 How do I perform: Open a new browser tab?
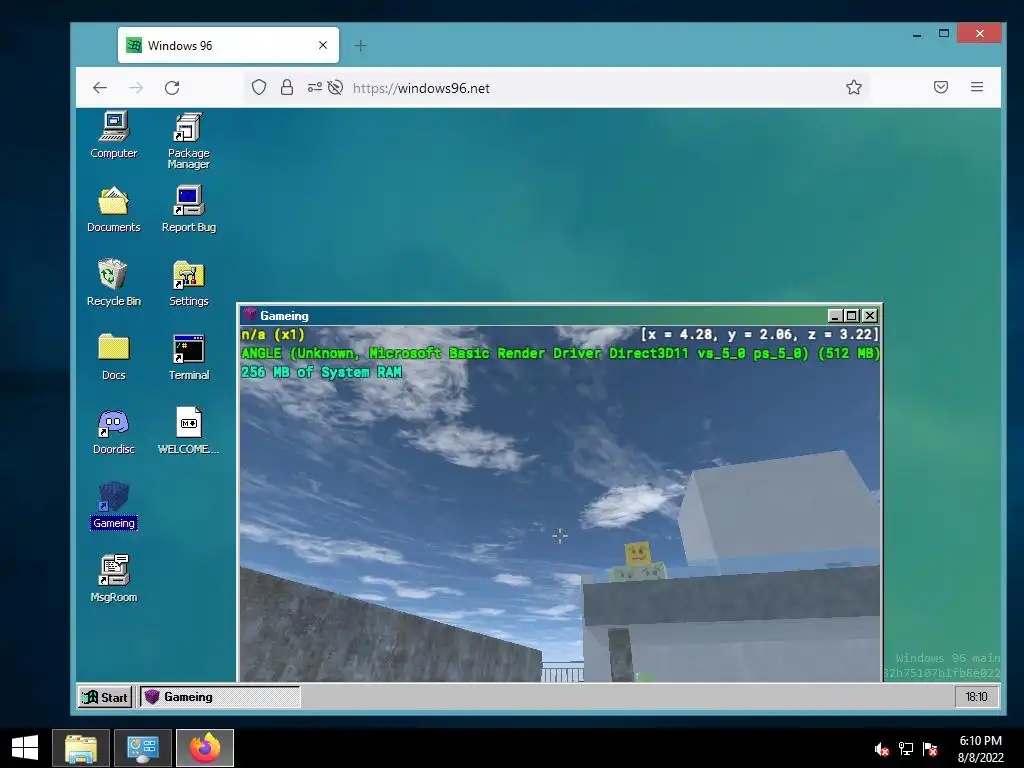point(360,46)
